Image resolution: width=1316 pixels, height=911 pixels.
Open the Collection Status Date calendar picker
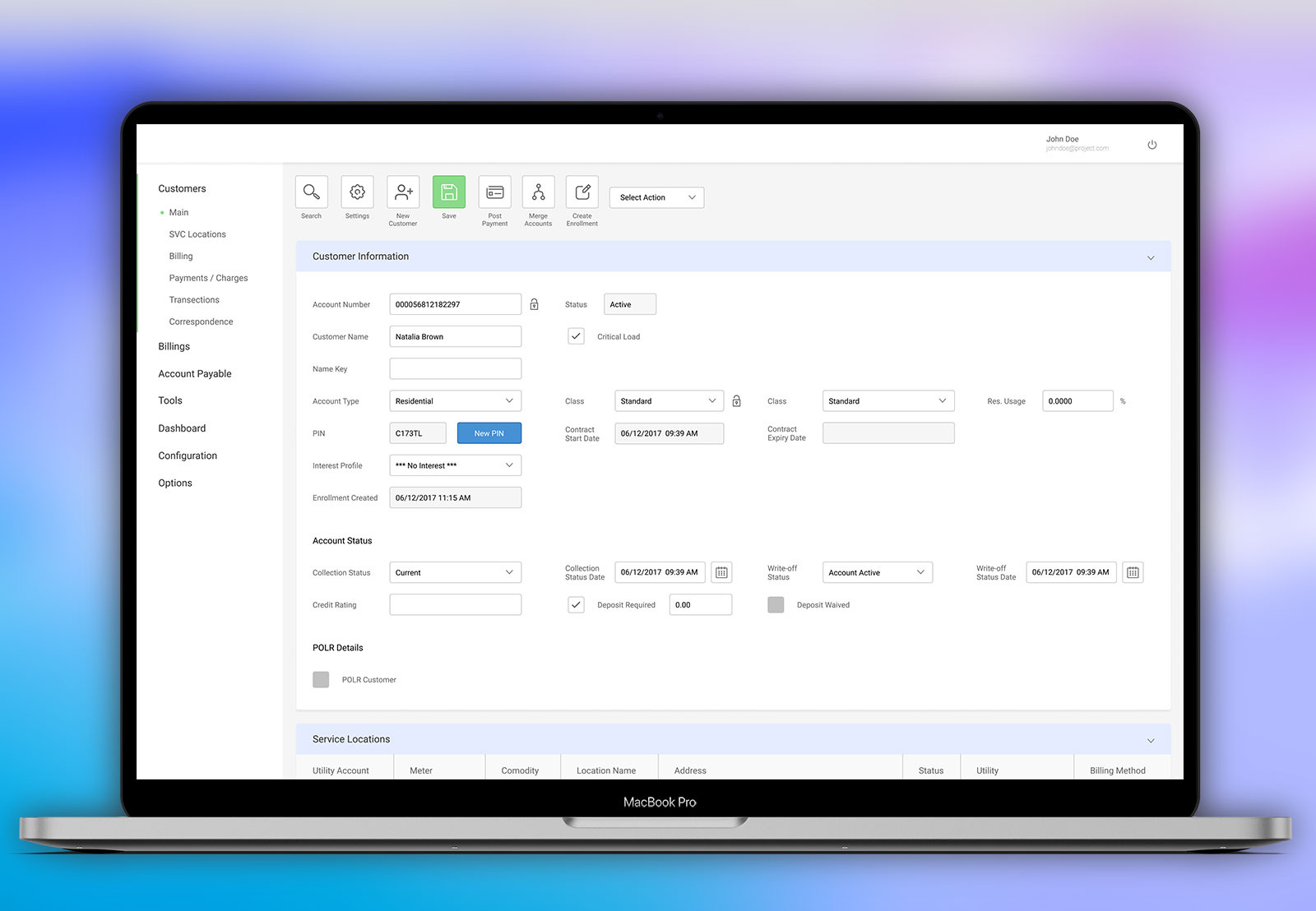pyautogui.click(x=721, y=572)
